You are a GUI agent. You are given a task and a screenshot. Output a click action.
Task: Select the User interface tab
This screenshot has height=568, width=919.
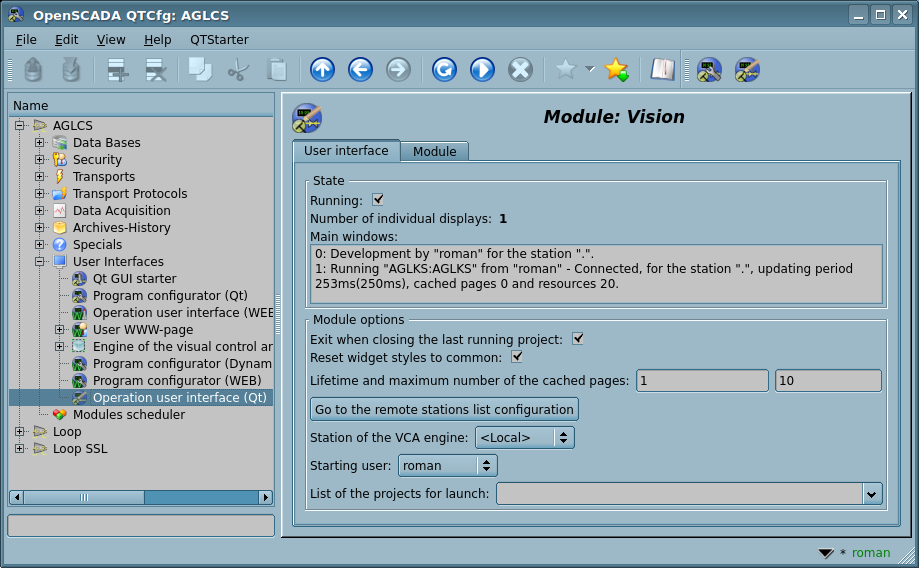(x=346, y=151)
